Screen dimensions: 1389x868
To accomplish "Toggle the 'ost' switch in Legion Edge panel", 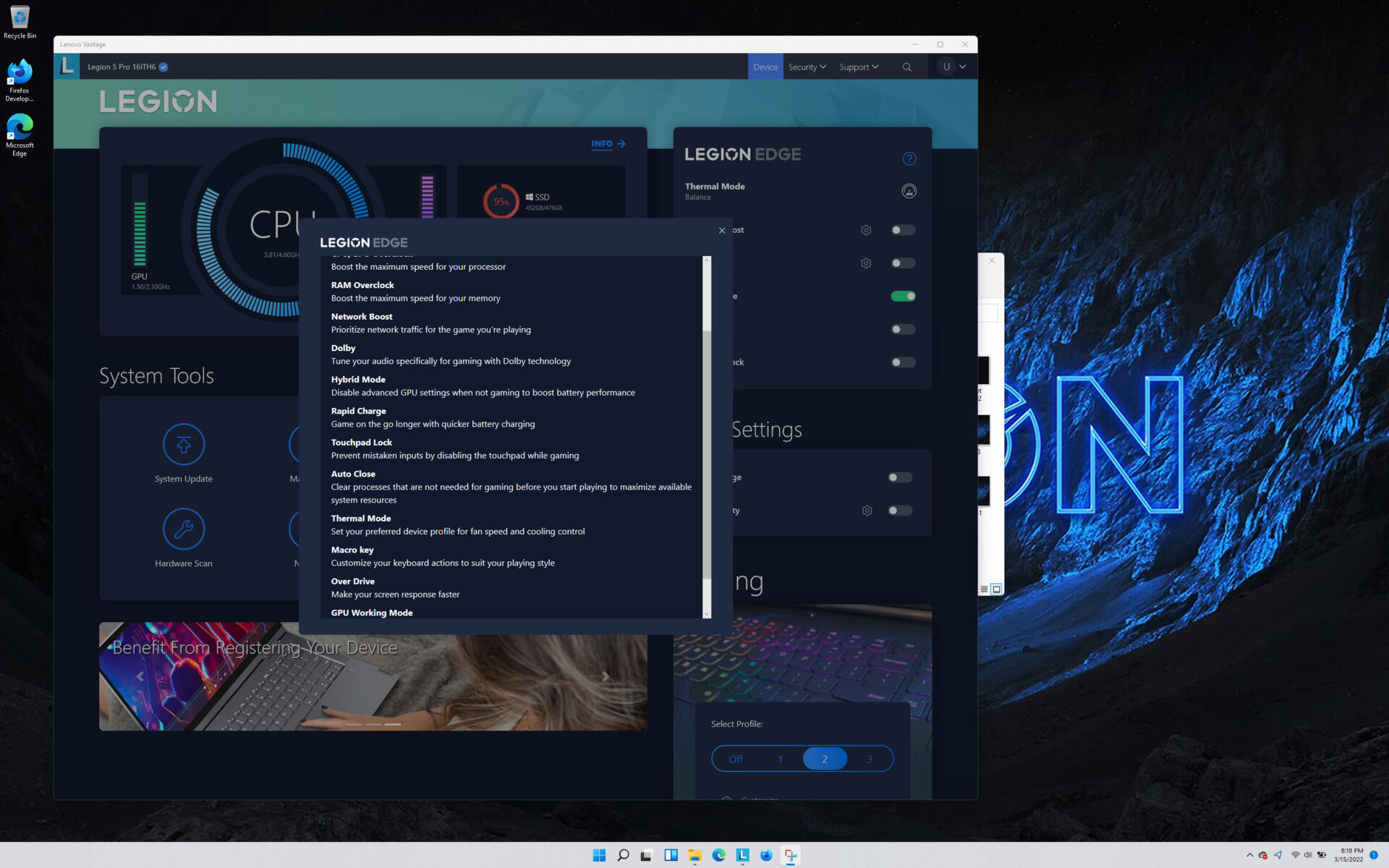I will tap(903, 230).
